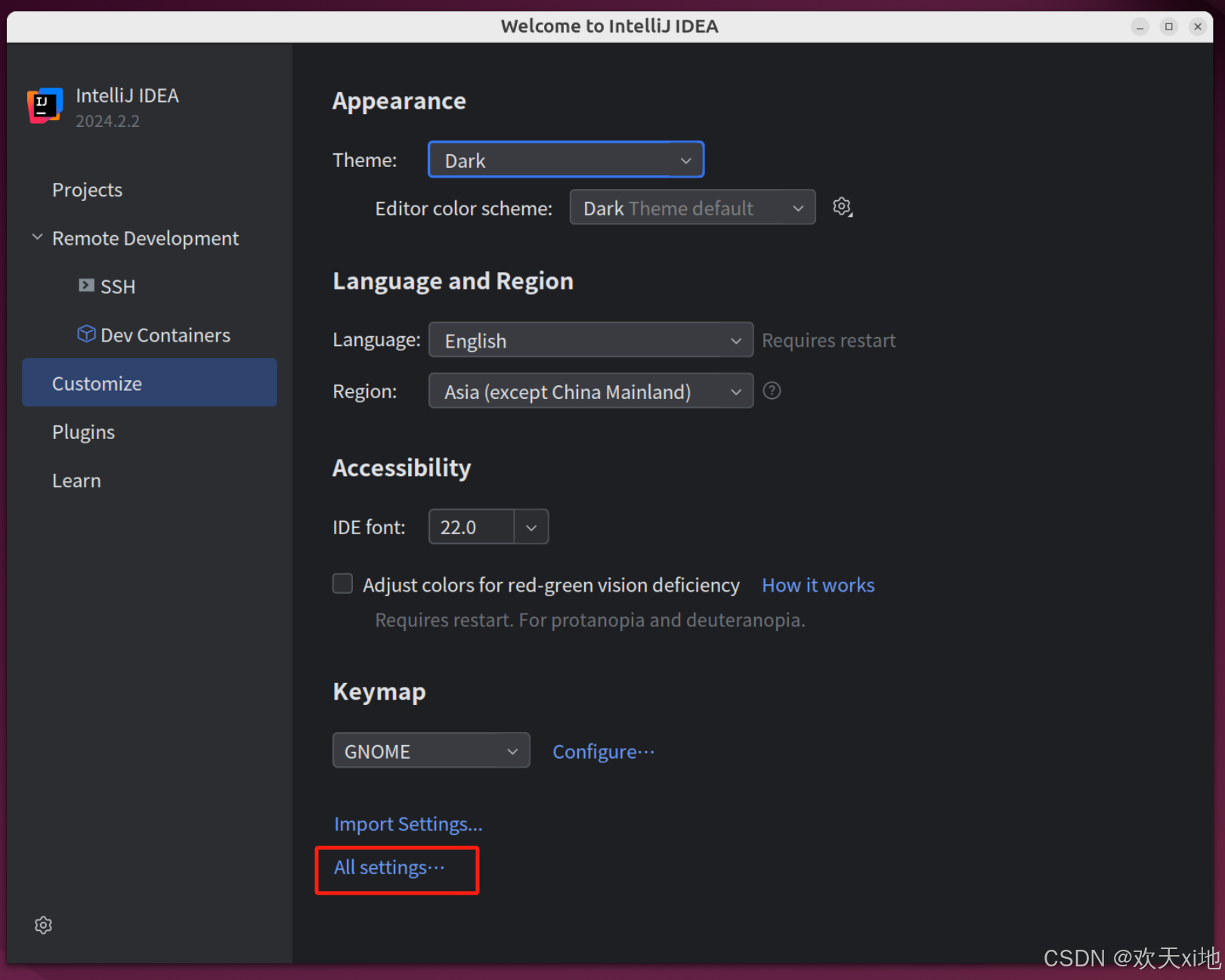
Task: Click the Keymap section heading
Action: click(379, 692)
